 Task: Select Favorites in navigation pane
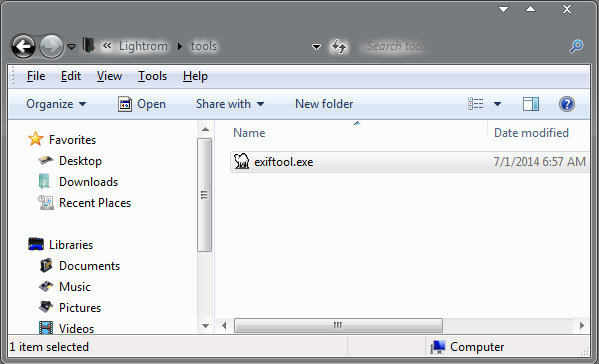[x=72, y=140]
